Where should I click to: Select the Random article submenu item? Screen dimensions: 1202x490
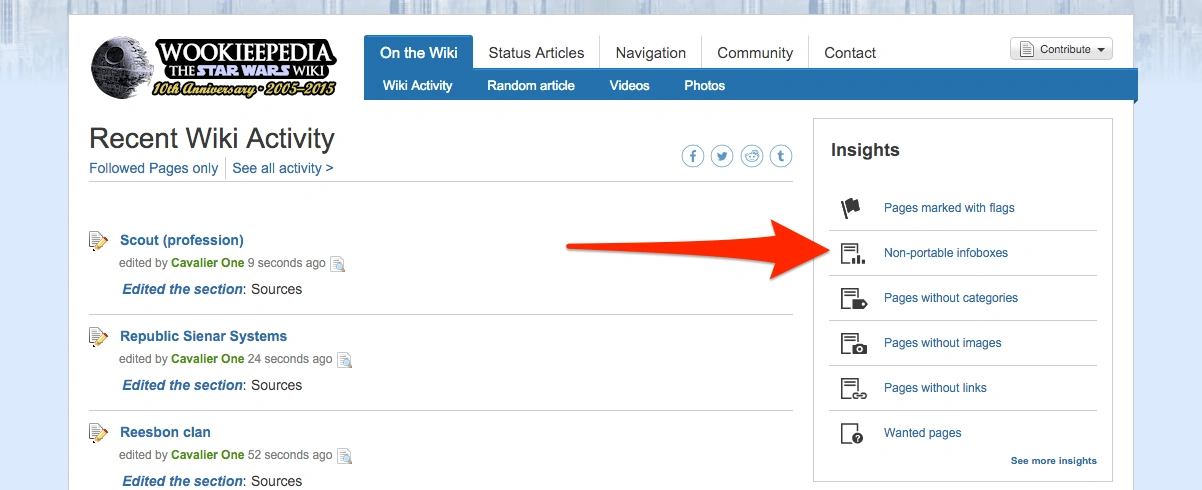pos(531,86)
